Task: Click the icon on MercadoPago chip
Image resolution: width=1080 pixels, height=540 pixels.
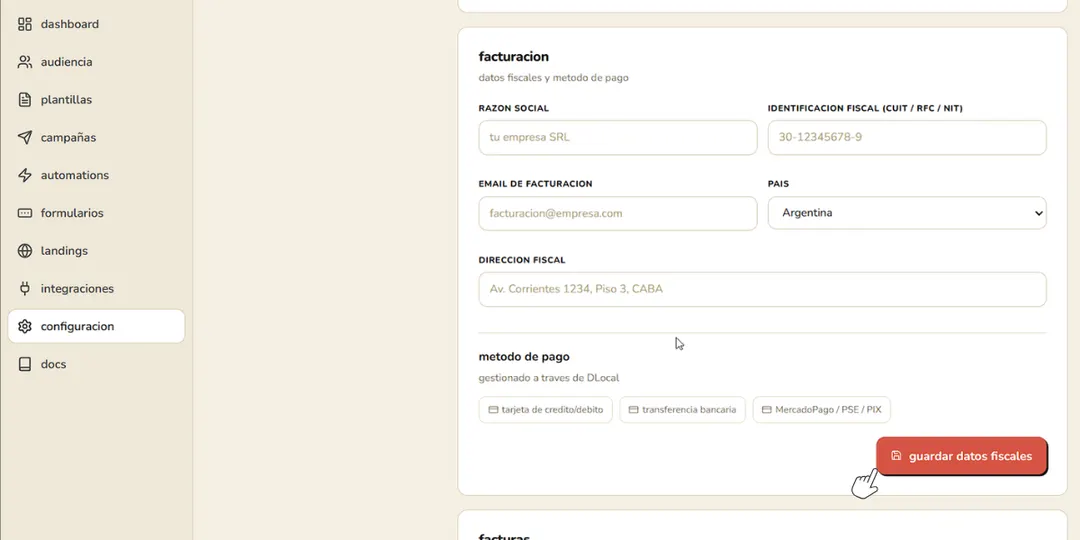Action: pyautogui.click(x=767, y=410)
